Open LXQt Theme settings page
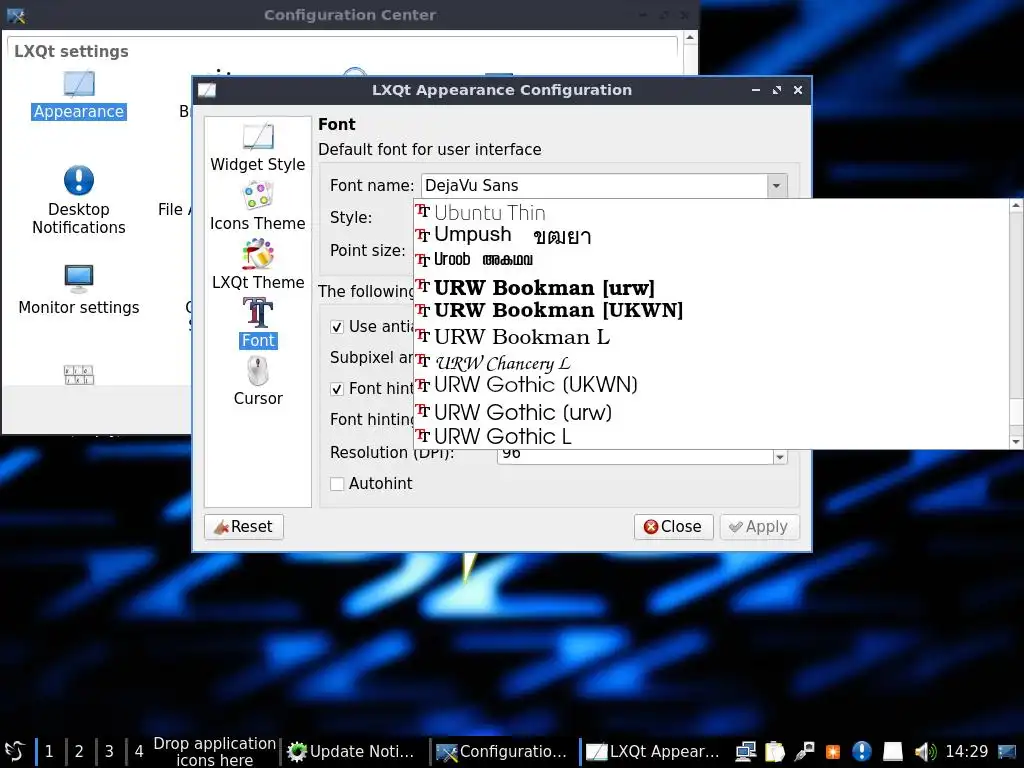Image resolution: width=1024 pixels, height=768 pixels. coord(257,265)
